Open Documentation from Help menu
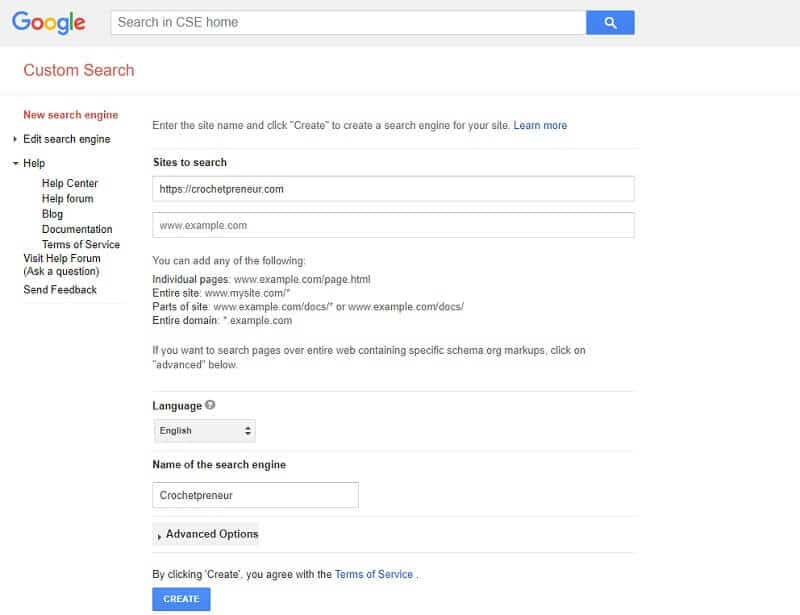Screen dimensions: 800x615 77,229
